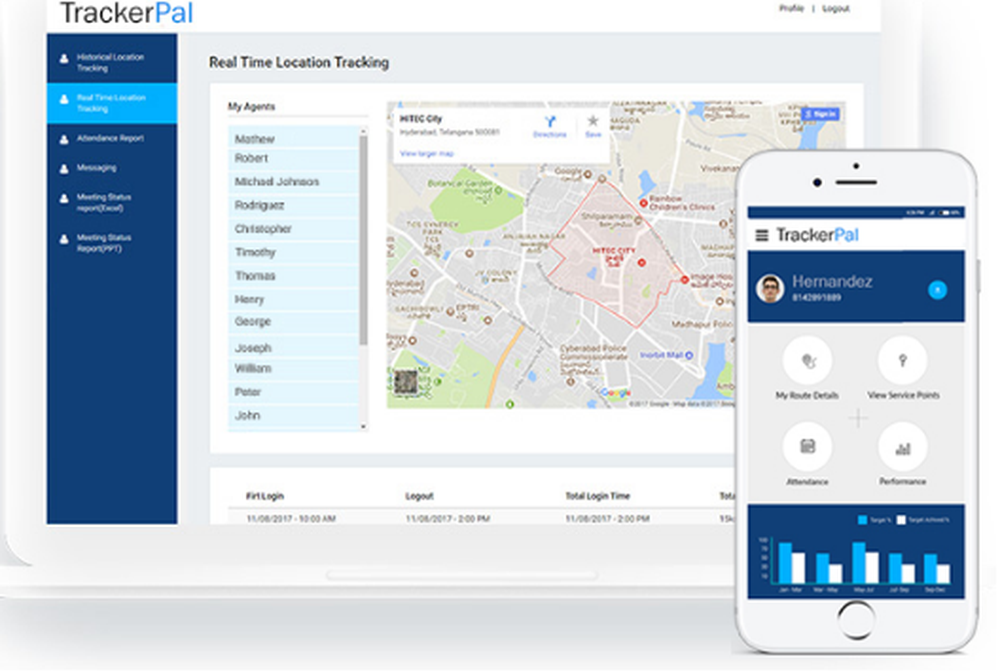Open Messaging from the sidebar
Viewport: 1000px width, 672px height.
[112, 168]
